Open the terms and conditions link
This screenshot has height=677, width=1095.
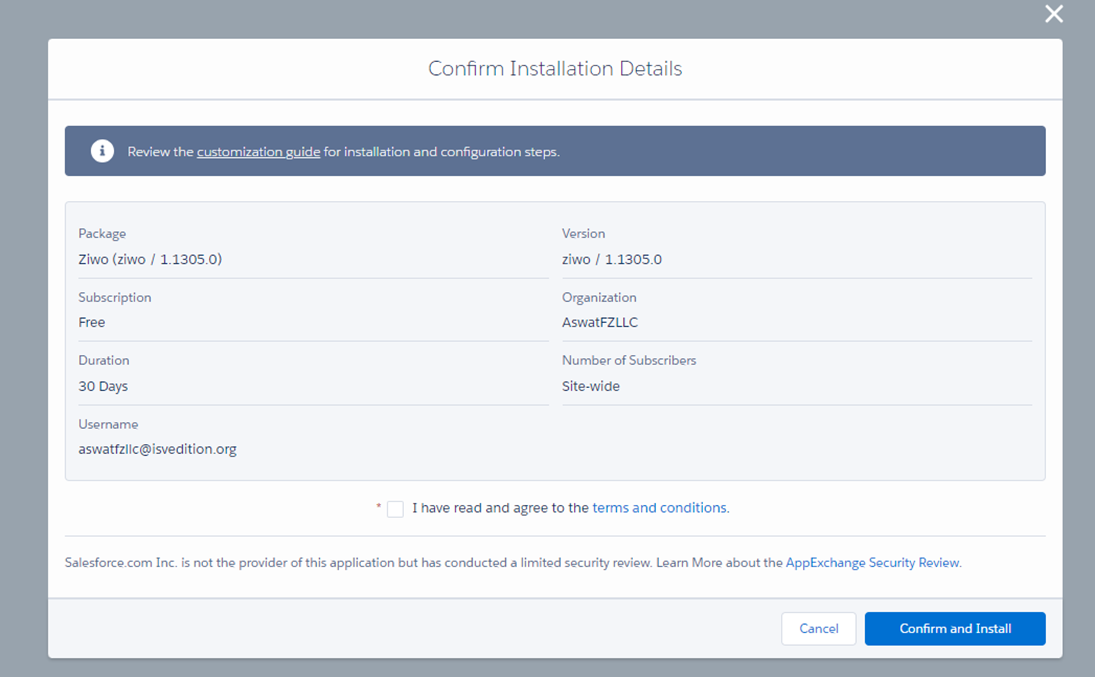click(659, 508)
